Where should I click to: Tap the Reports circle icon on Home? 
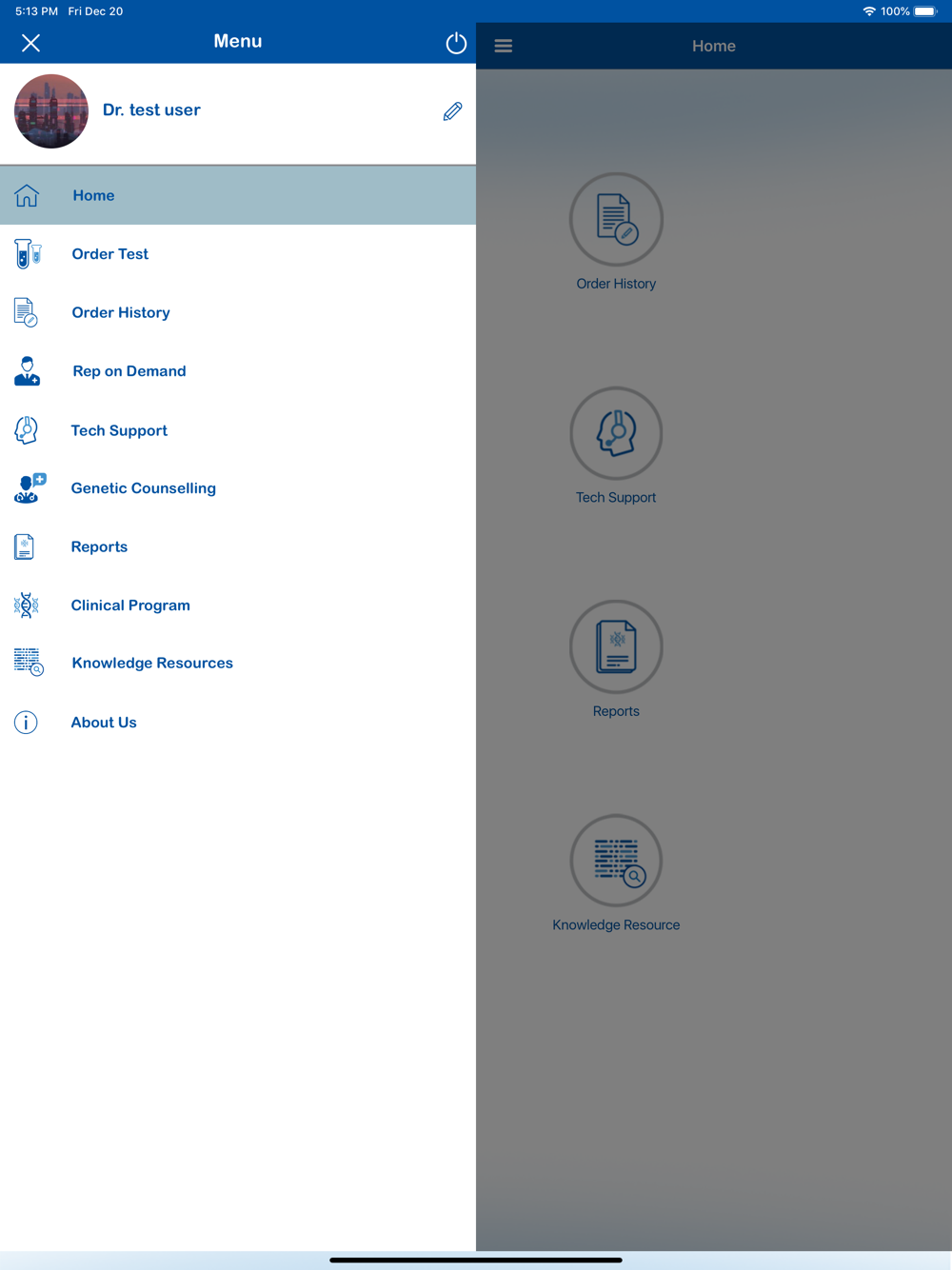(x=616, y=646)
